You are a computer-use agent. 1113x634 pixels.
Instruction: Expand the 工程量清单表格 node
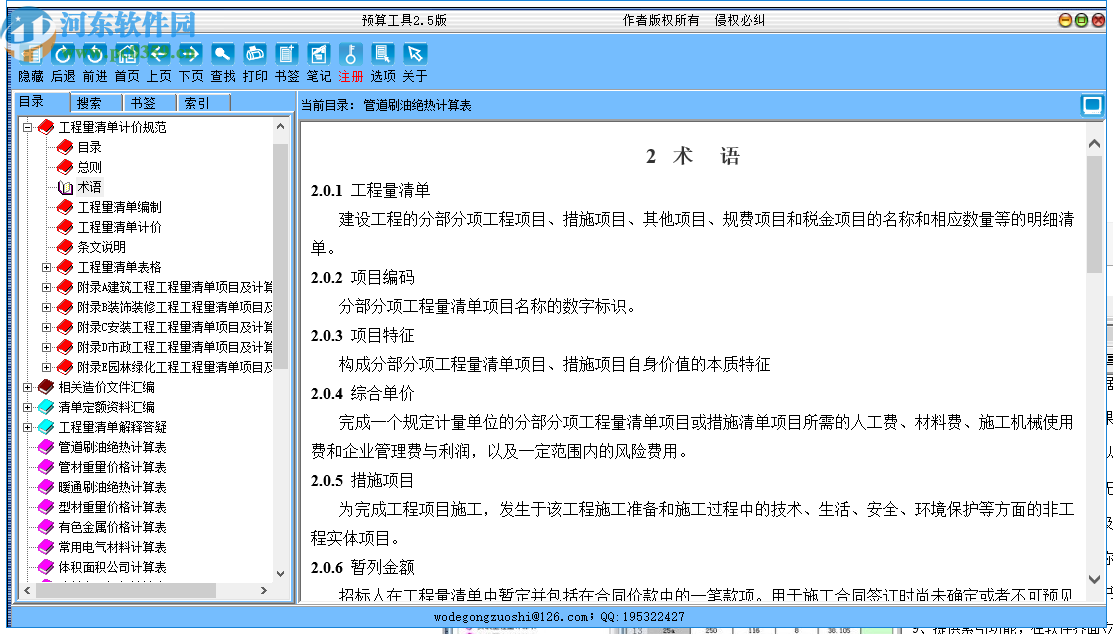coord(47,267)
